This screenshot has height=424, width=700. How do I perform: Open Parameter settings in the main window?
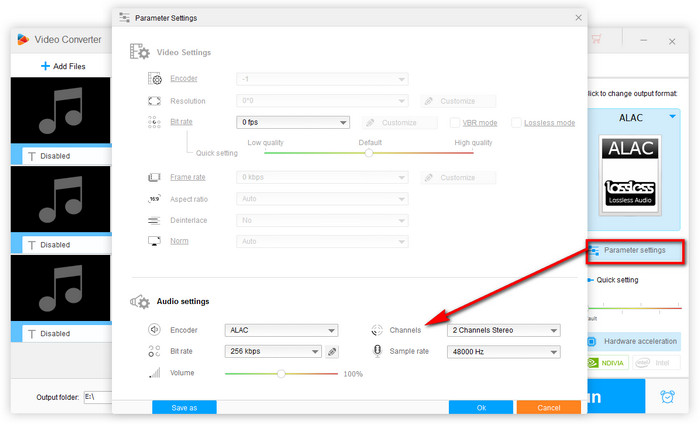[634, 250]
